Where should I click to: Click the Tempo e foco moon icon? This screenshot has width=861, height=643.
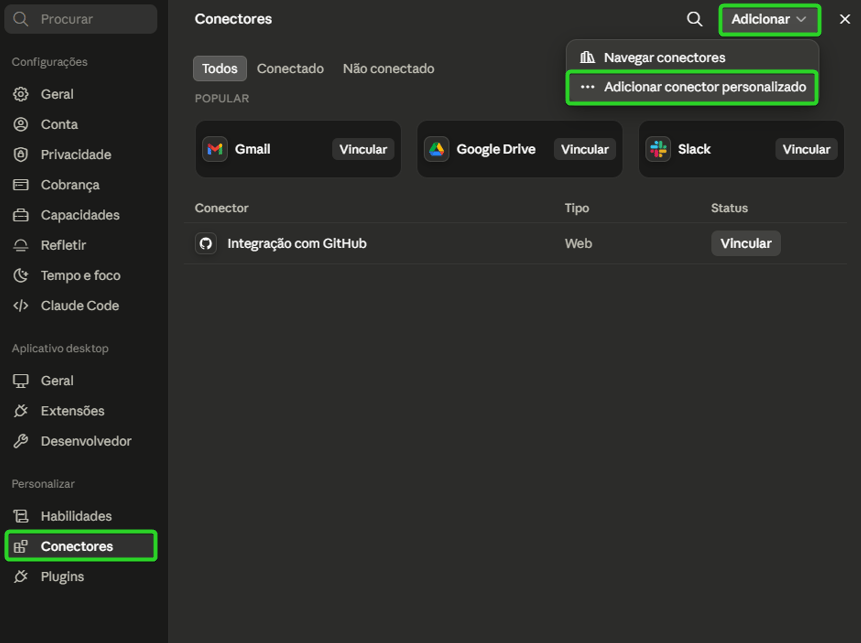click(x=21, y=275)
